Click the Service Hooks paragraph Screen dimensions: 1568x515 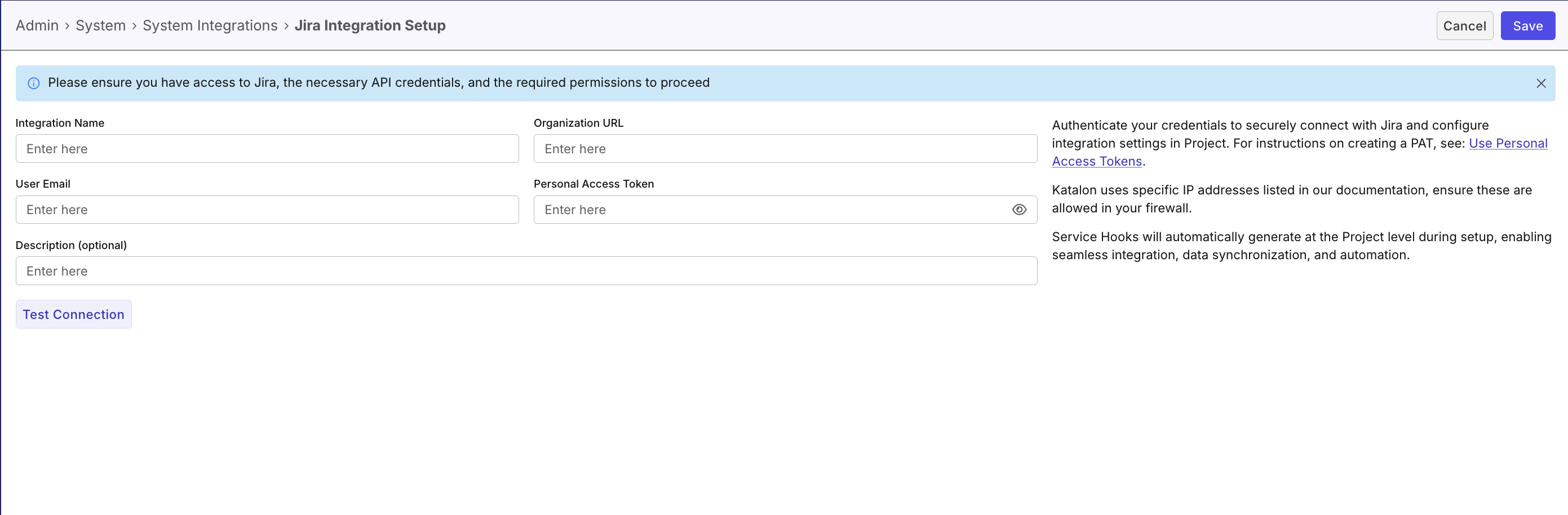(1301, 246)
